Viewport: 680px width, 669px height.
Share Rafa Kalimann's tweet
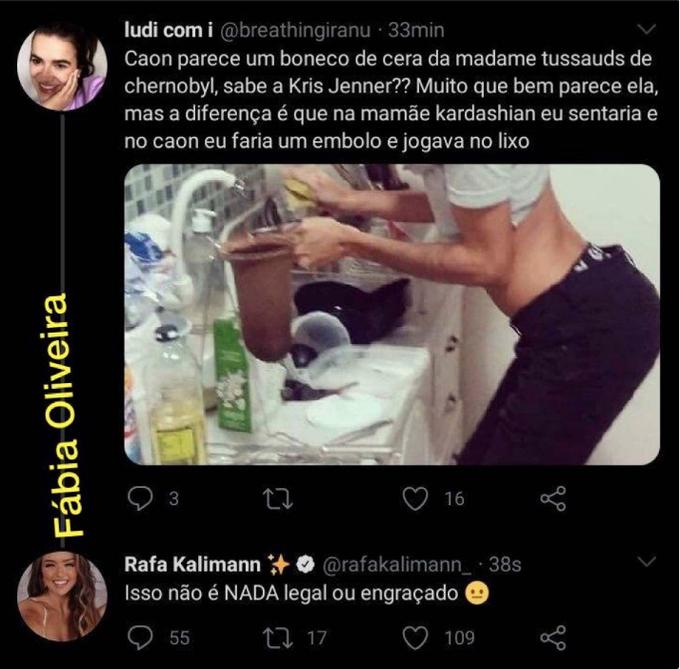coord(553,637)
